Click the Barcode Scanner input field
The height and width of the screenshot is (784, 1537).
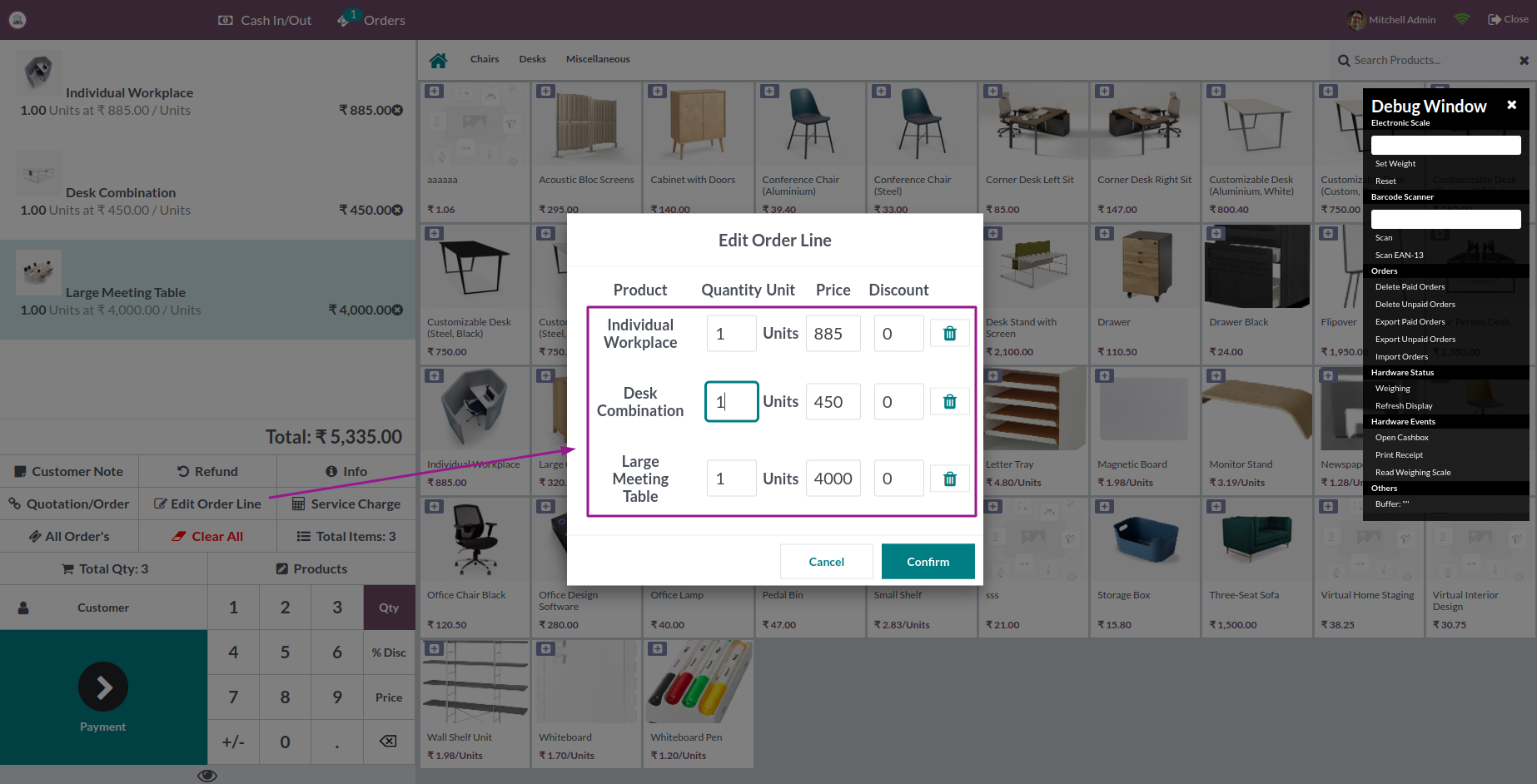point(1445,218)
